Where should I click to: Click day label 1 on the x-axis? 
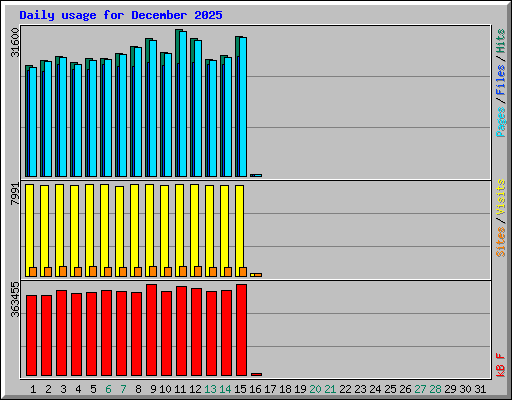33,389
